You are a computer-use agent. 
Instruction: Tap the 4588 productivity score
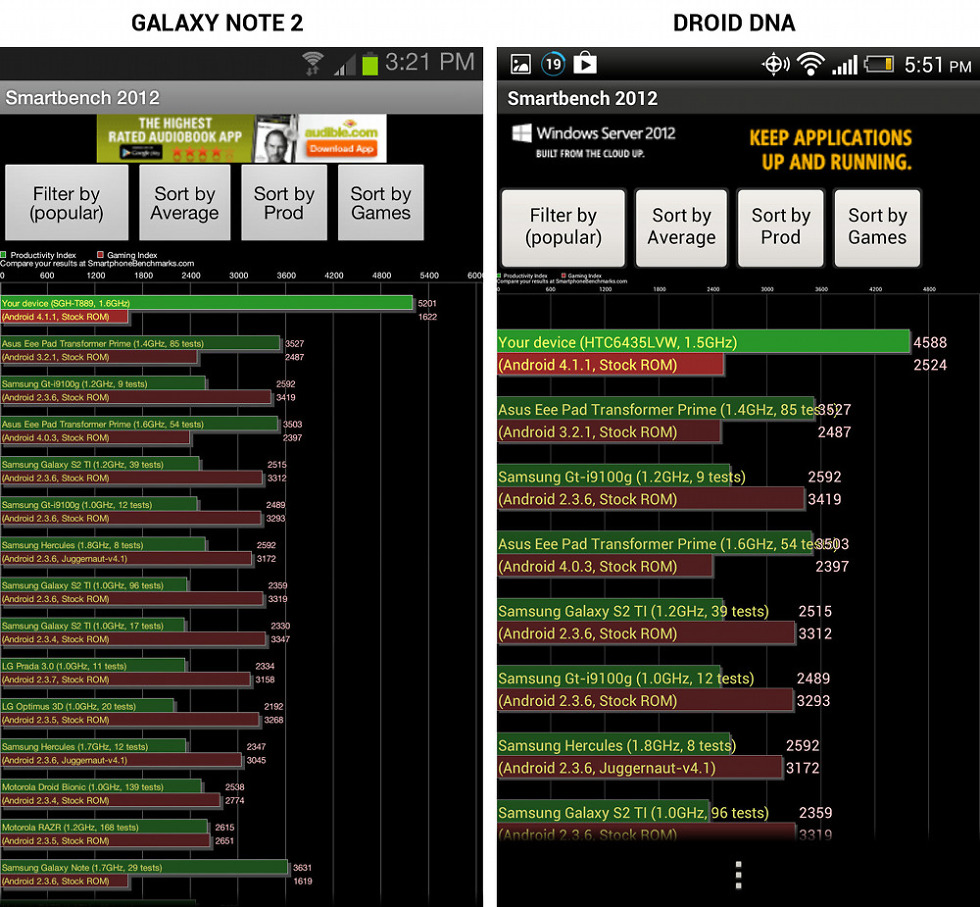click(x=930, y=343)
